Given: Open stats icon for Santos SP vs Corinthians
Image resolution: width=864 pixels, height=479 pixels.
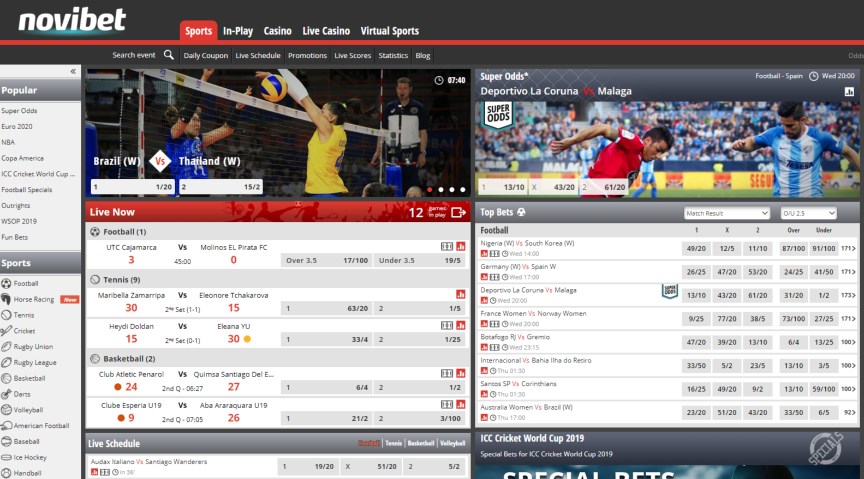Looking at the screenshot, I should [x=484, y=394].
